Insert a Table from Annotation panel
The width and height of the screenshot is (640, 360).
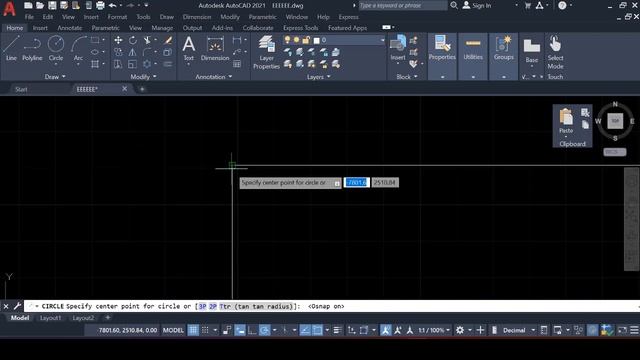(237, 64)
